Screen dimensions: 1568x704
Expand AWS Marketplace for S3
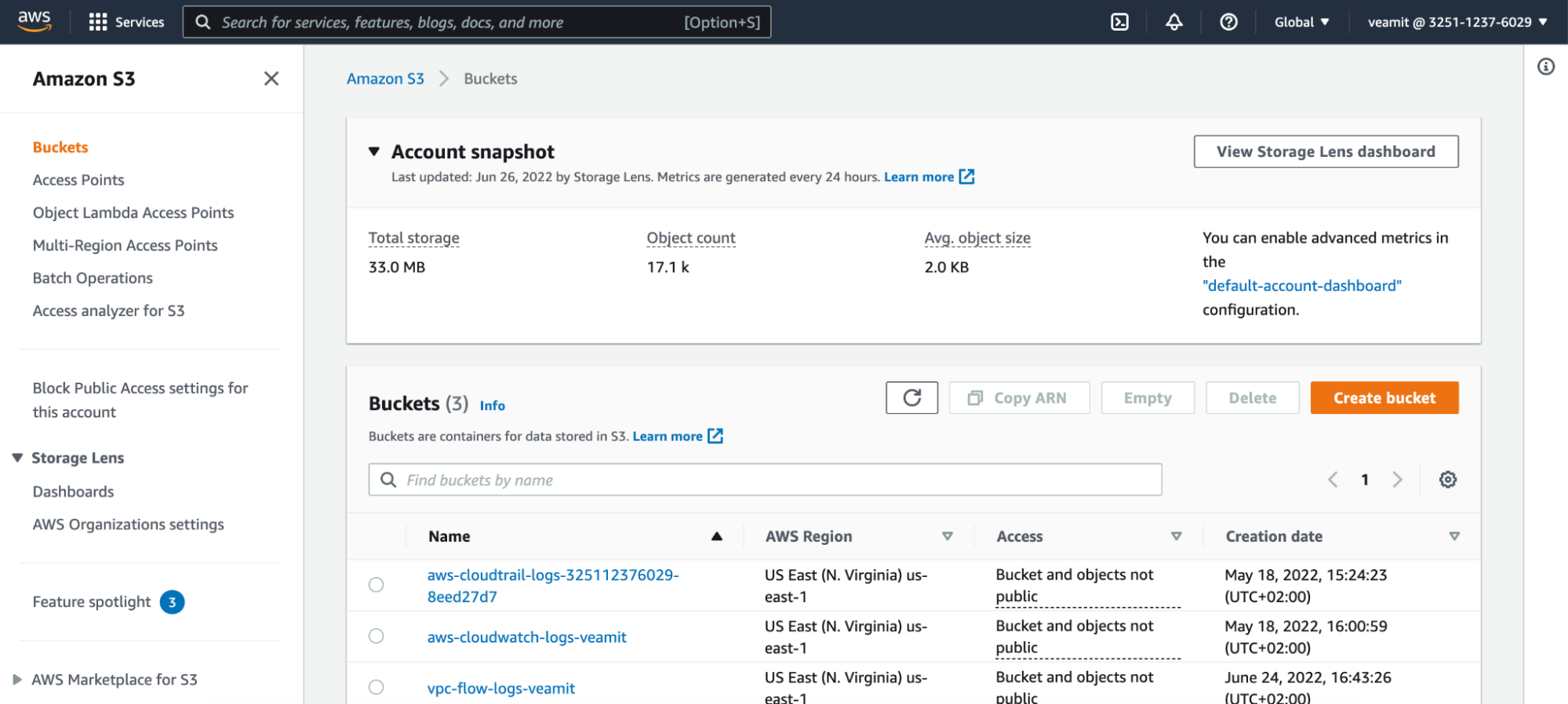17,679
